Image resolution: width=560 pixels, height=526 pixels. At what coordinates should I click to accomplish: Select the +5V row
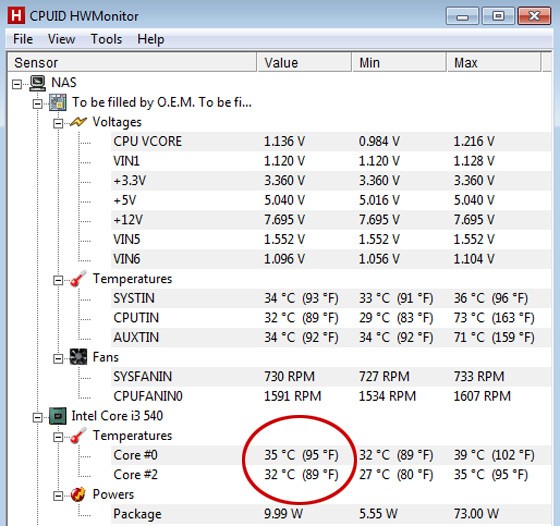tap(331, 200)
